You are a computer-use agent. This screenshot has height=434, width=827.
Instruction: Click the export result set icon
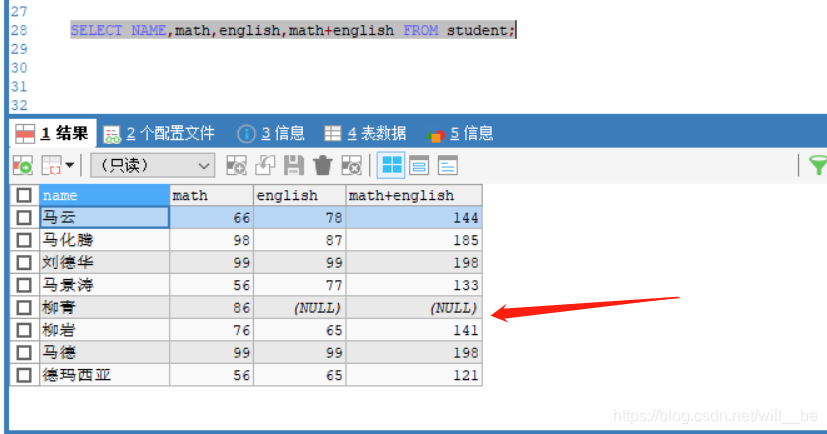pos(23,166)
